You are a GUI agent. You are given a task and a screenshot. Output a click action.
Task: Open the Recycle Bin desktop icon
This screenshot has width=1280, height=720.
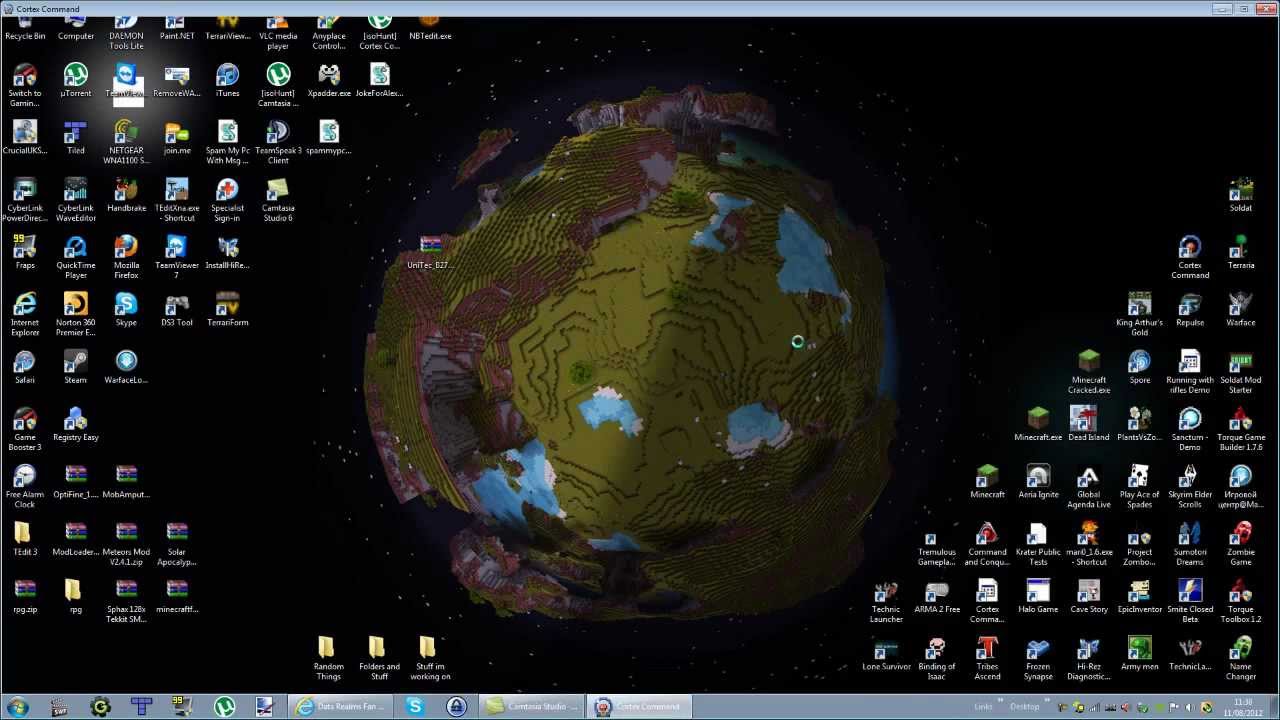pyautogui.click(x=25, y=28)
